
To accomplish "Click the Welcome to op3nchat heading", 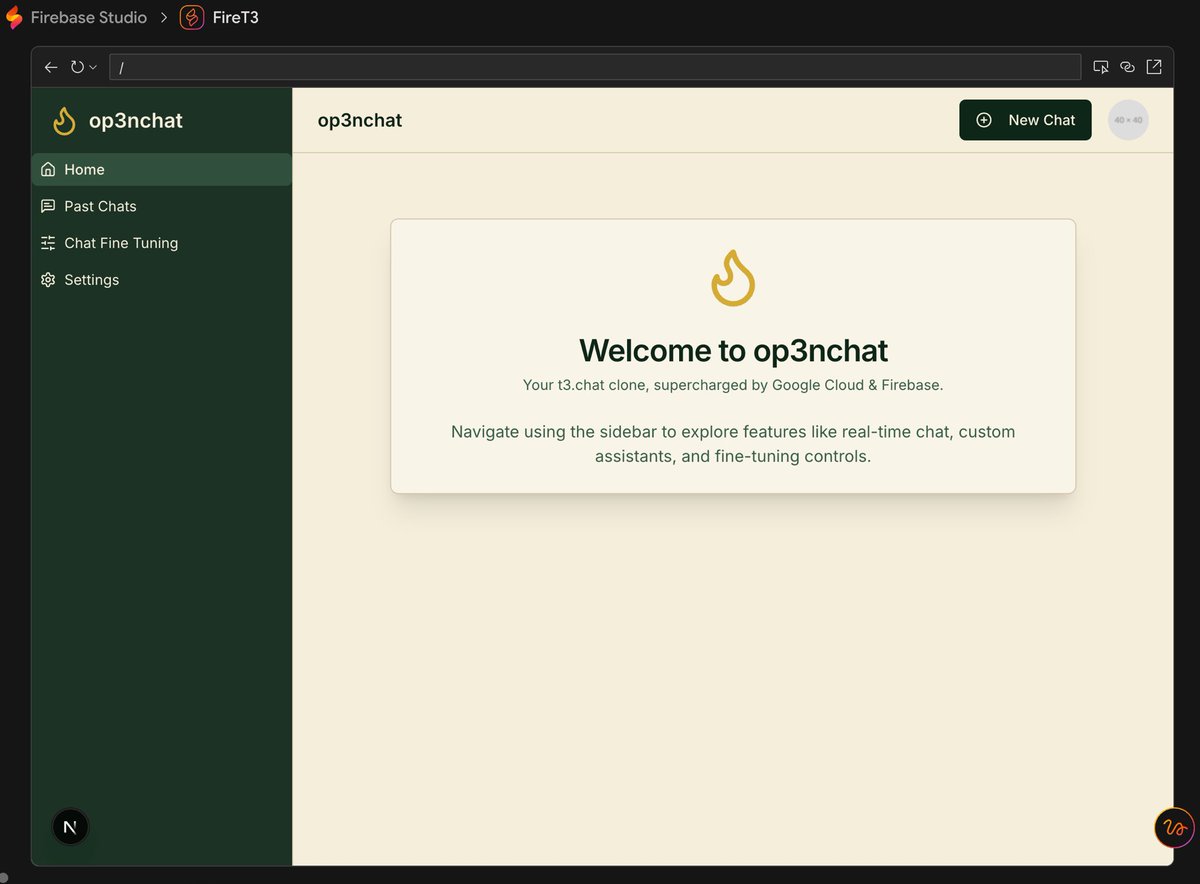I will 733,350.
